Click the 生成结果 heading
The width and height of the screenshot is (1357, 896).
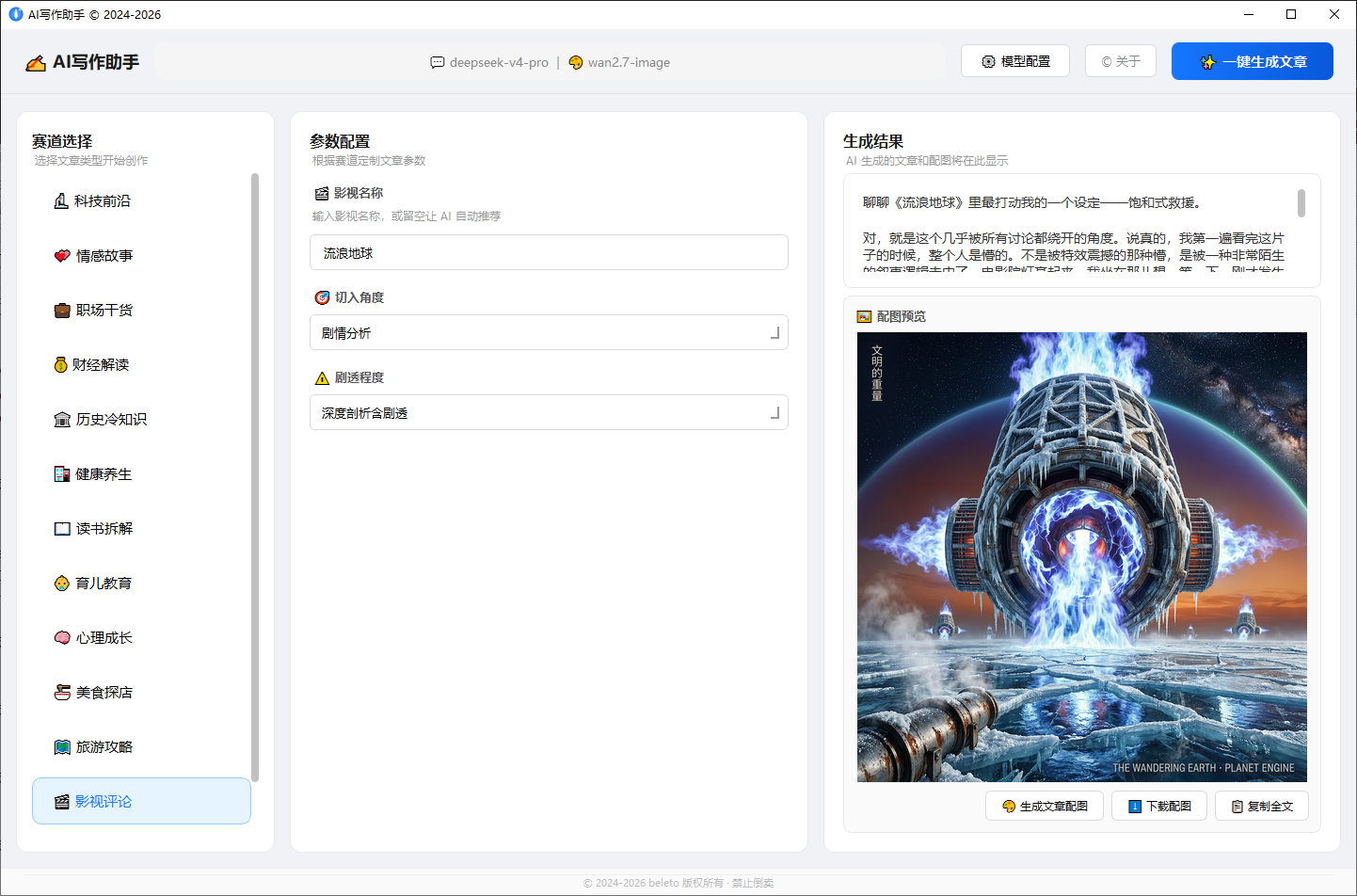pyautogui.click(x=873, y=141)
